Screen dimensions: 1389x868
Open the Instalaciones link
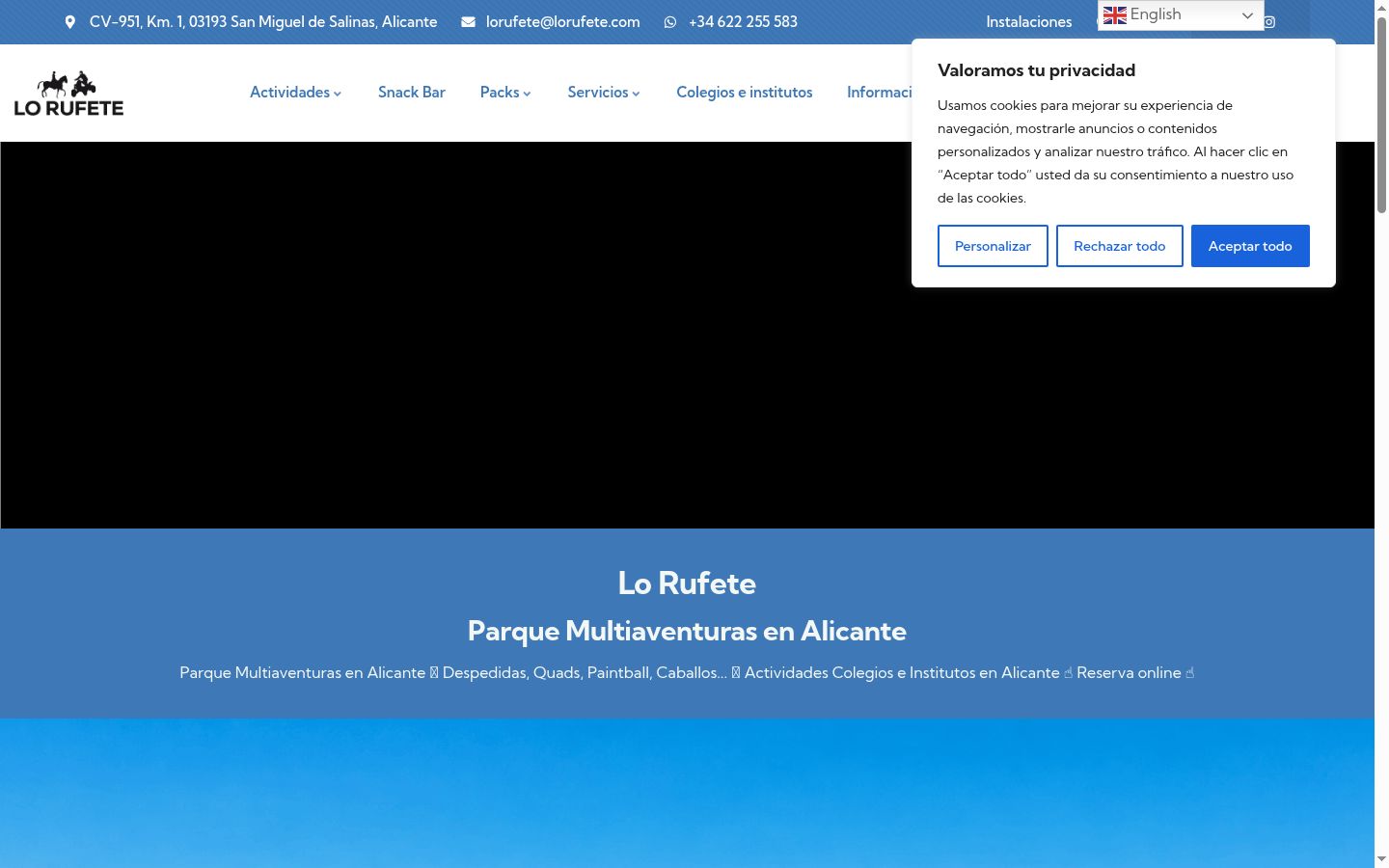click(1028, 22)
